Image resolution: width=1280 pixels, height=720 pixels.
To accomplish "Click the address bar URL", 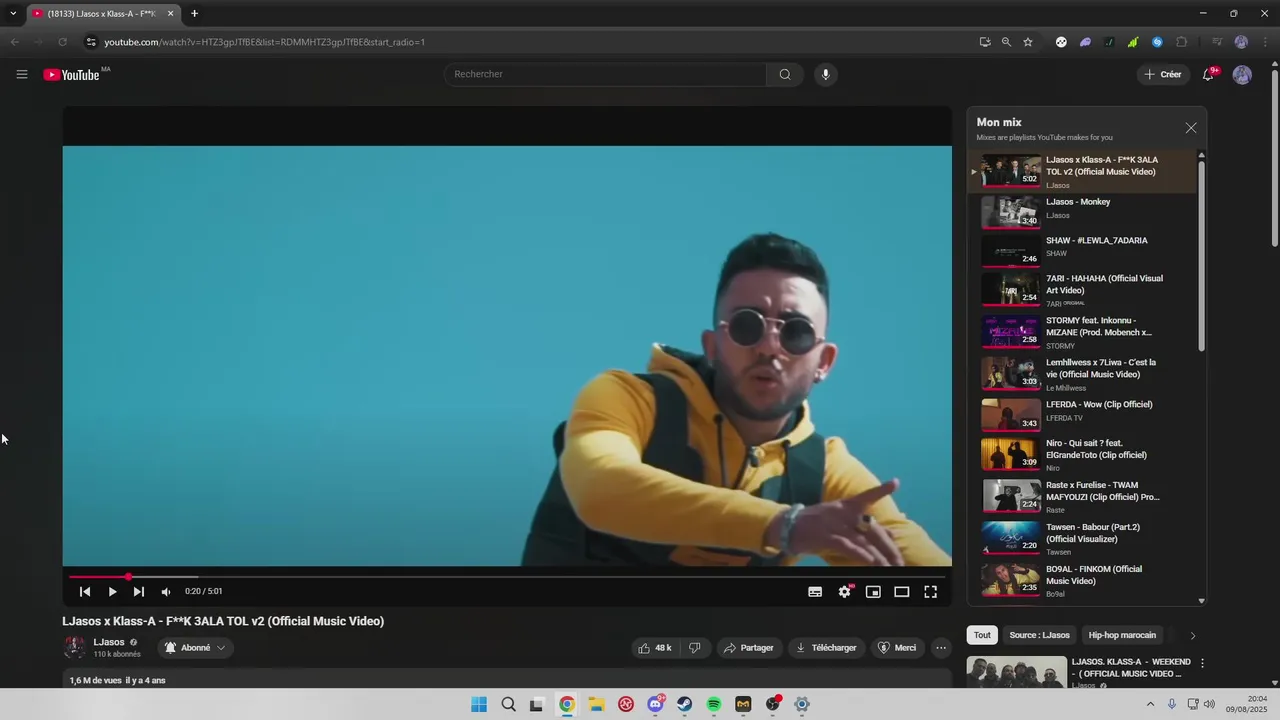I will click(x=264, y=42).
